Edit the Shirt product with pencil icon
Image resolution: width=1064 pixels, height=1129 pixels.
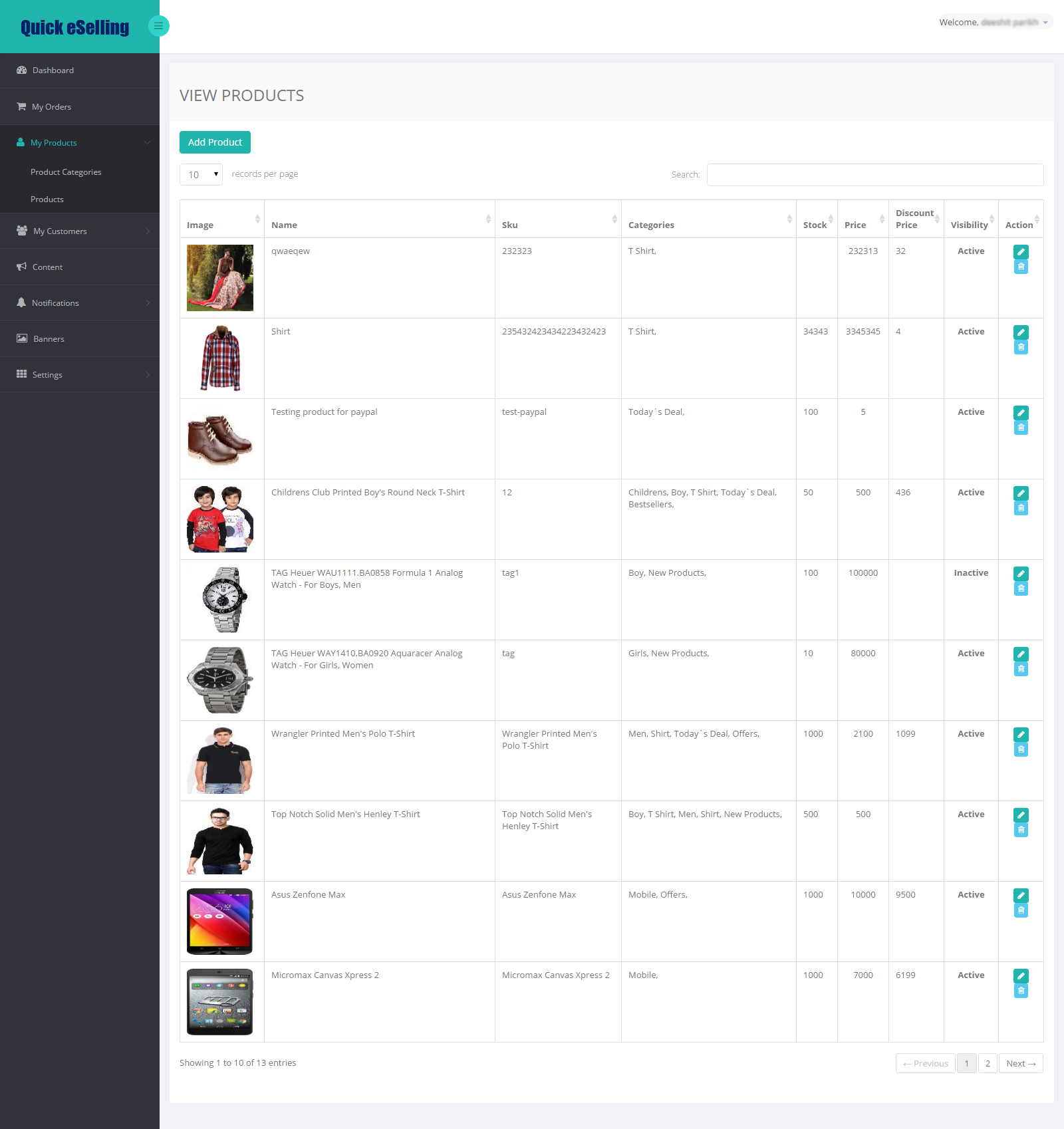pyautogui.click(x=1021, y=332)
